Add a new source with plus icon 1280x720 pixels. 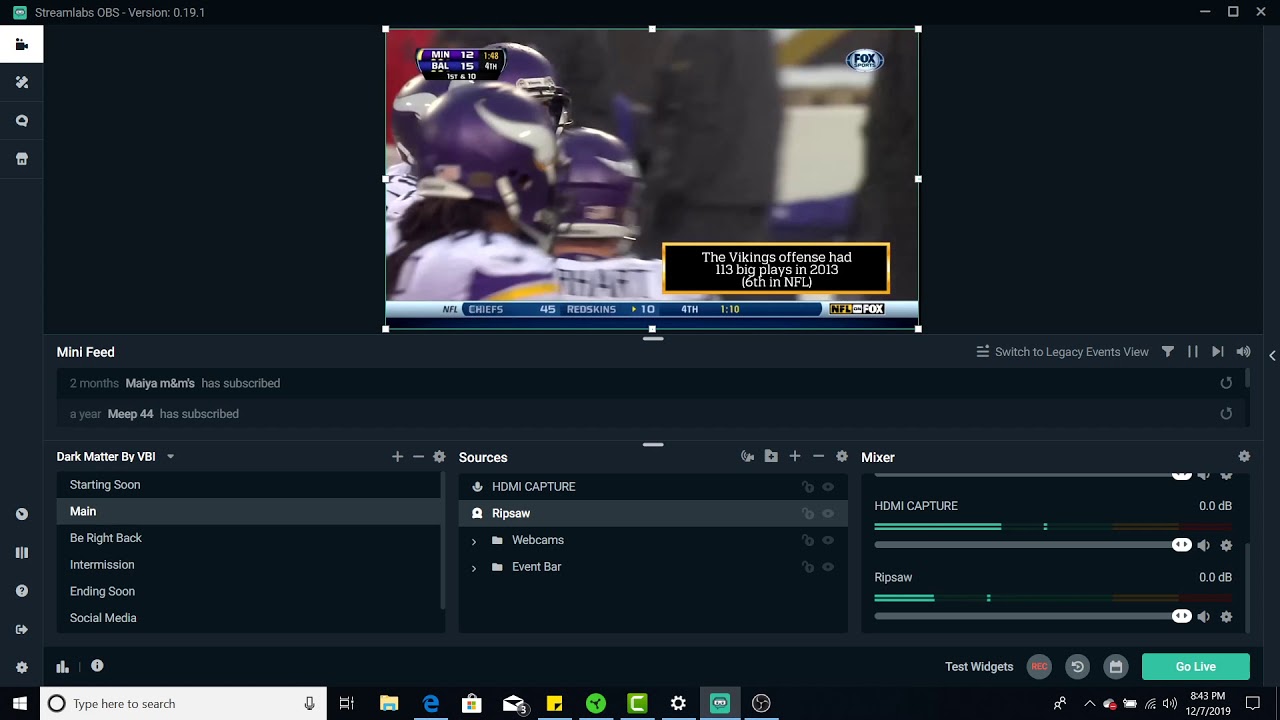(x=795, y=457)
